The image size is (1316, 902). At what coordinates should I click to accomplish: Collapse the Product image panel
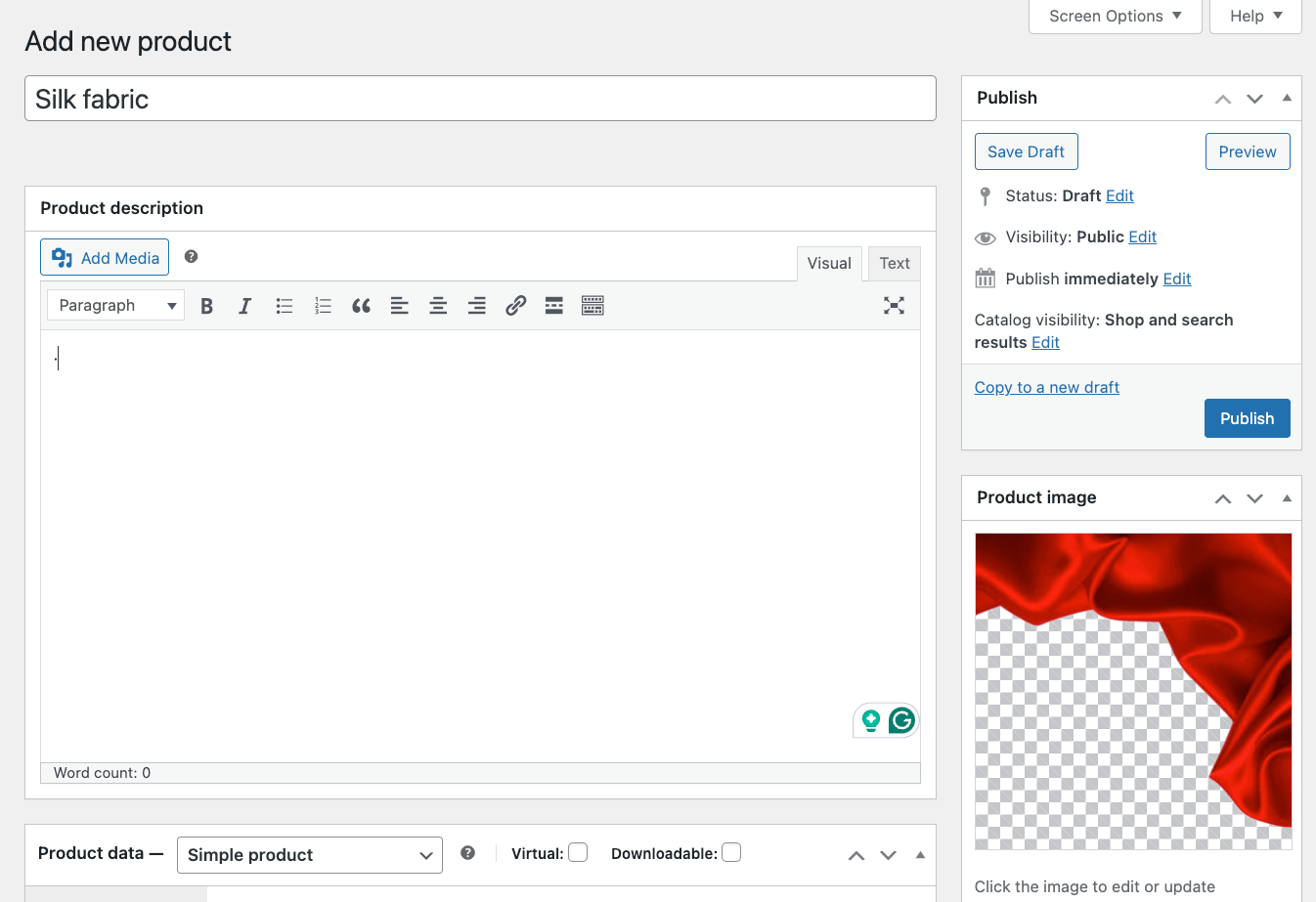[1287, 498]
